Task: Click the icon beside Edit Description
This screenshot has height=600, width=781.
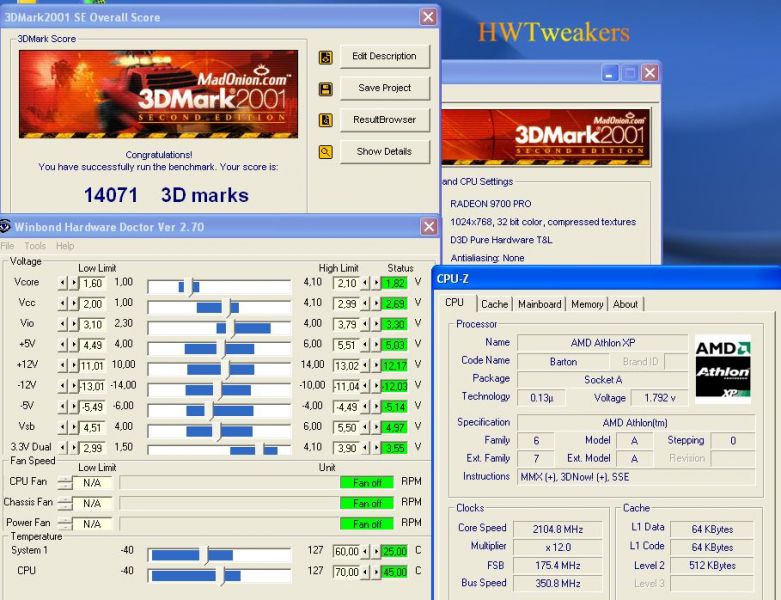Action: [325, 57]
